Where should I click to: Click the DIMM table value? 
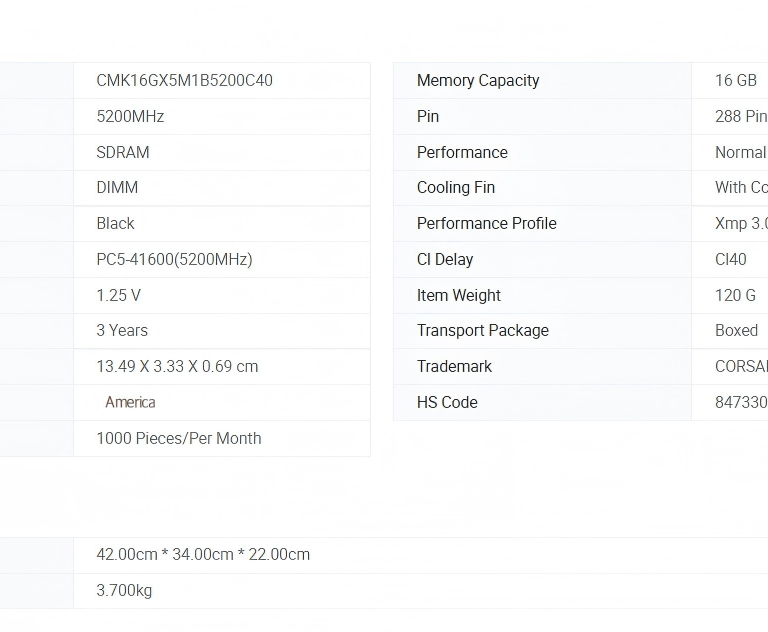(117, 188)
